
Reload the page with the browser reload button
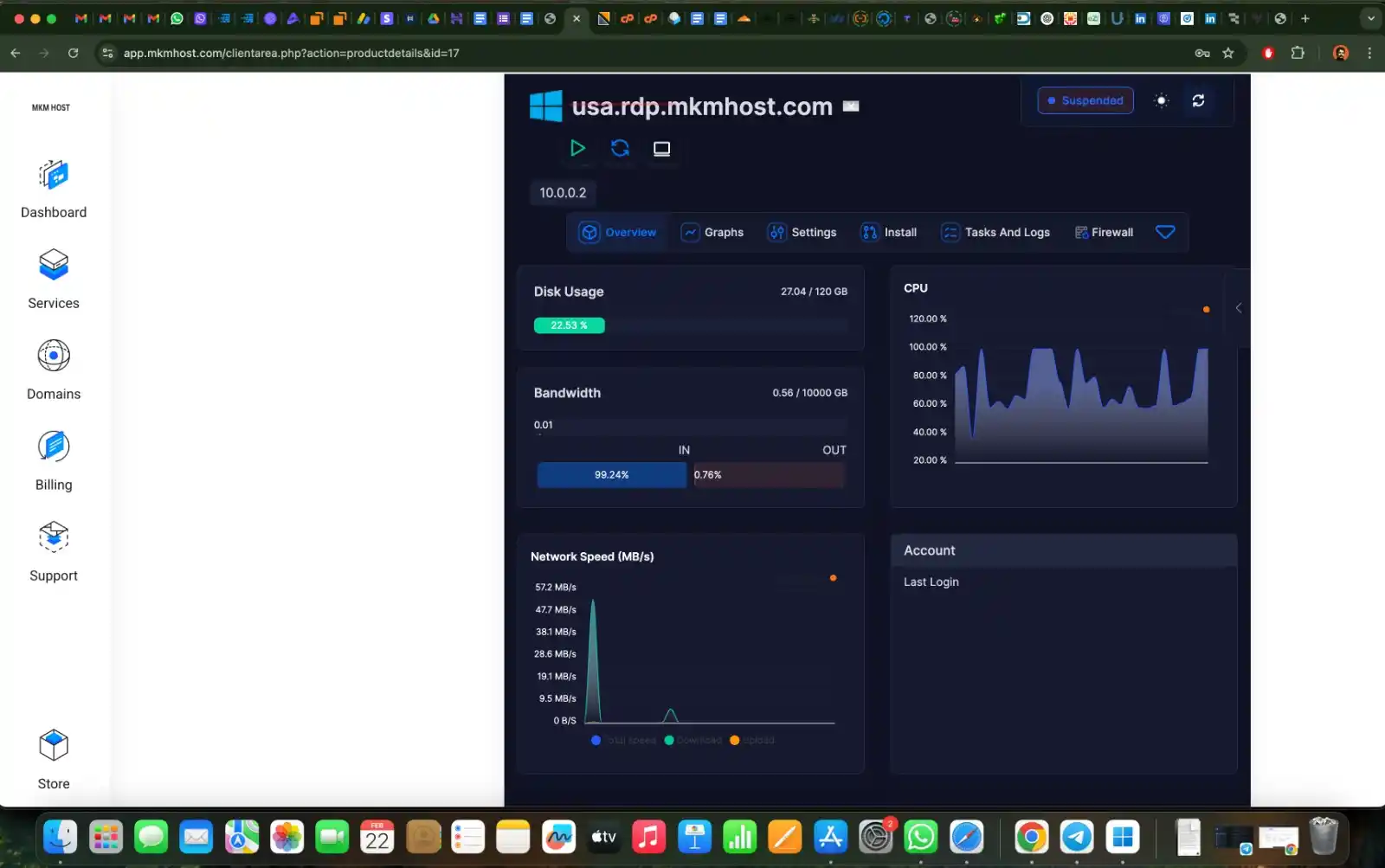click(x=74, y=53)
